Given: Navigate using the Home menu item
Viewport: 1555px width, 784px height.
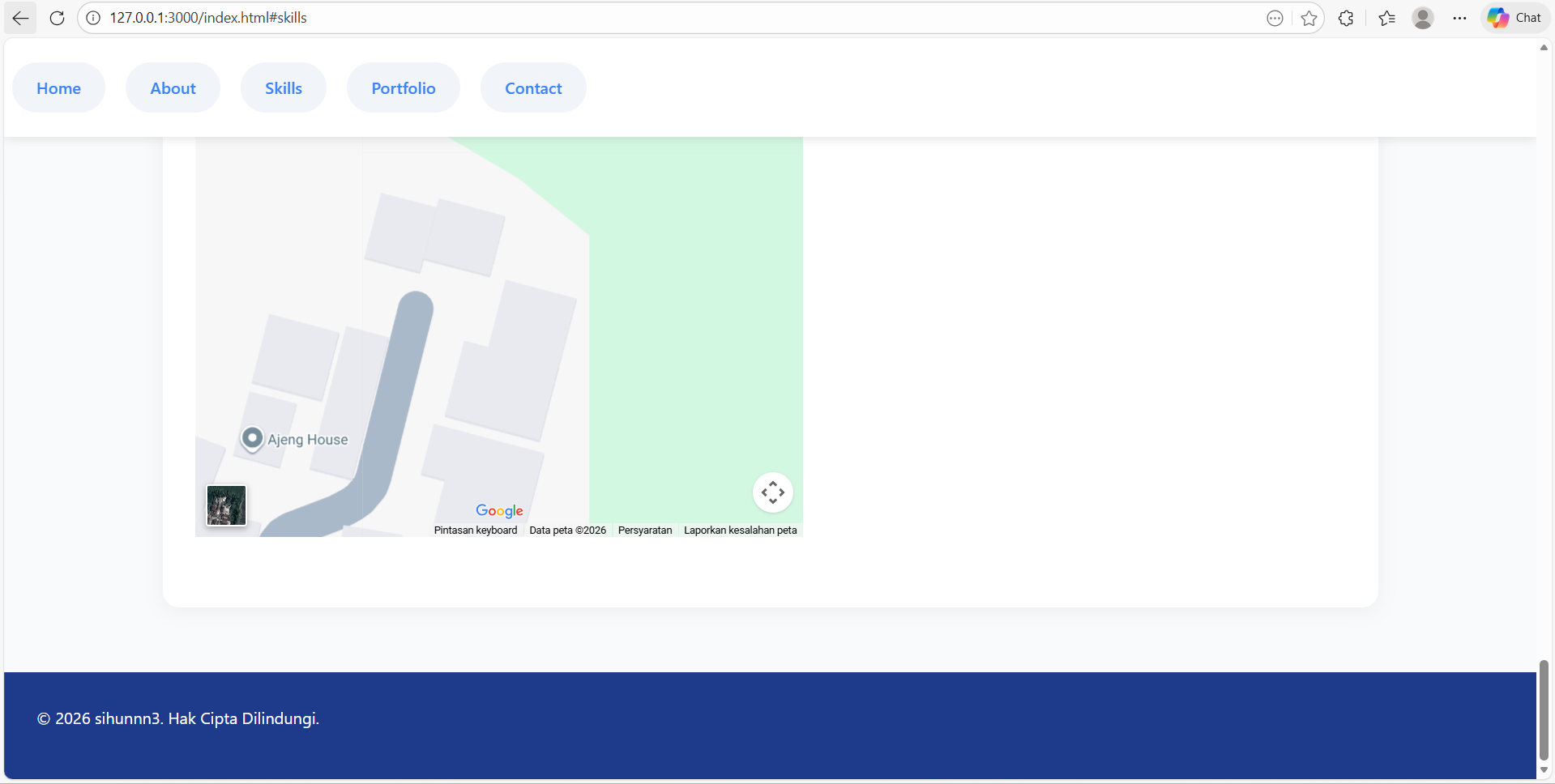Looking at the screenshot, I should 58,87.
